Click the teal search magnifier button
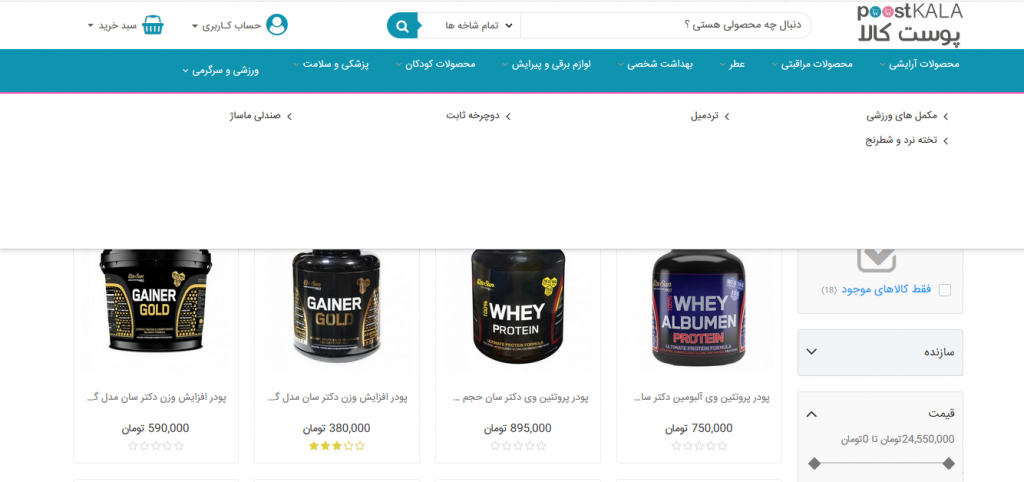1024x482 pixels. click(402, 25)
